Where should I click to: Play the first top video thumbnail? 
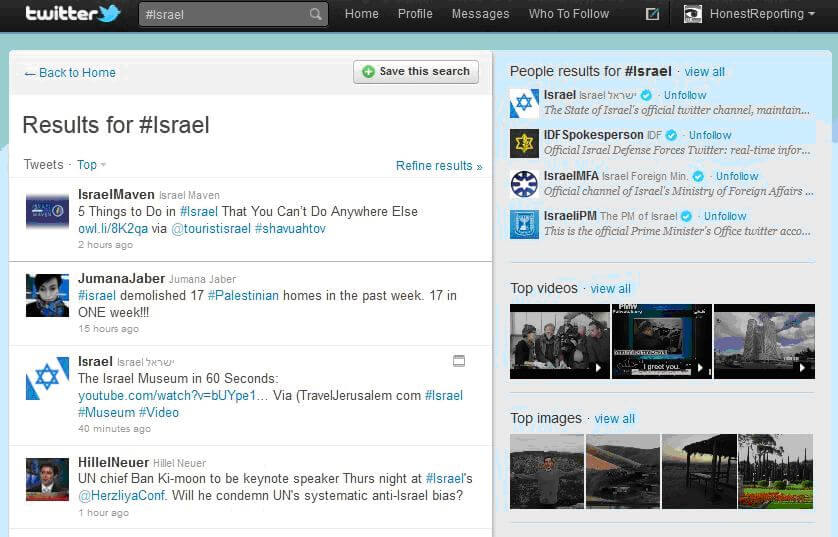pos(559,341)
